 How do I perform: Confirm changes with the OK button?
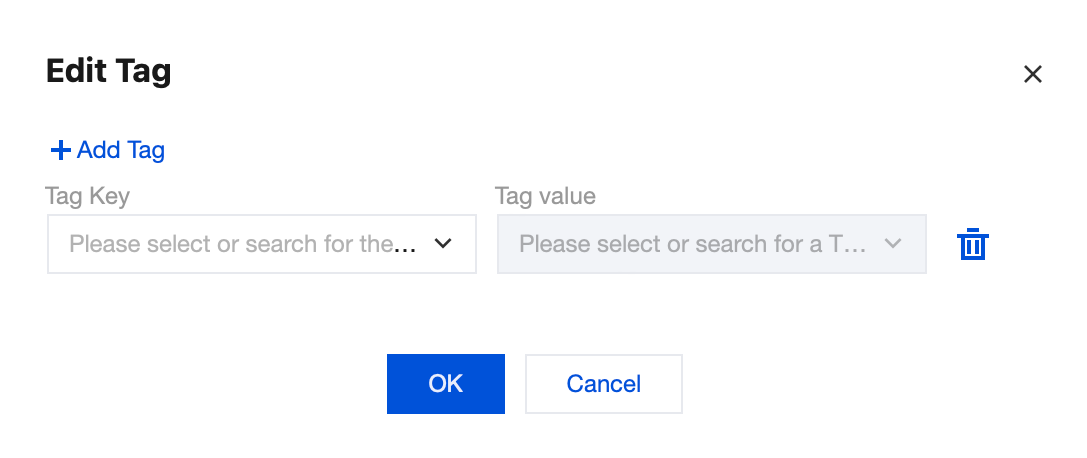tap(445, 384)
